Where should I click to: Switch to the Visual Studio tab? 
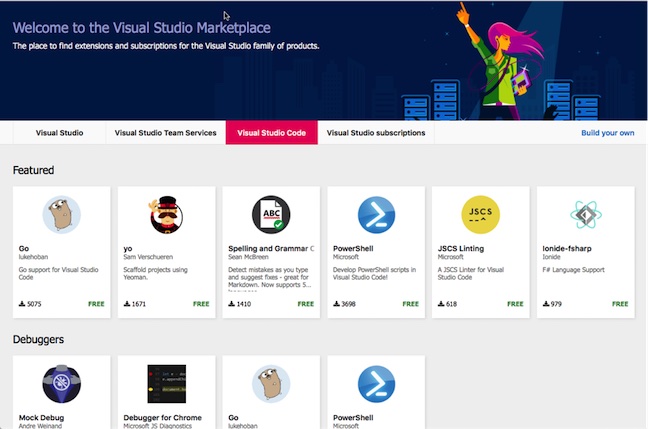click(x=60, y=133)
